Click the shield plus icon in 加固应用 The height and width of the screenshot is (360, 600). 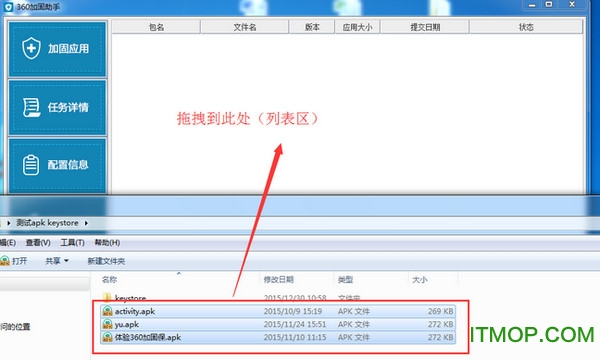coord(31,49)
